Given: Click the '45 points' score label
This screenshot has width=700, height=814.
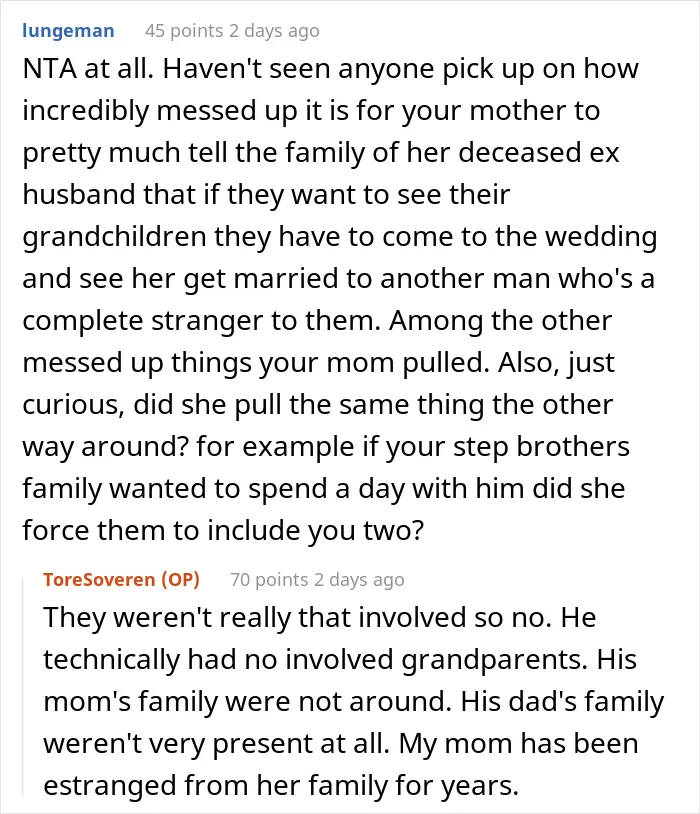Looking at the screenshot, I should [x=184, y=31].
